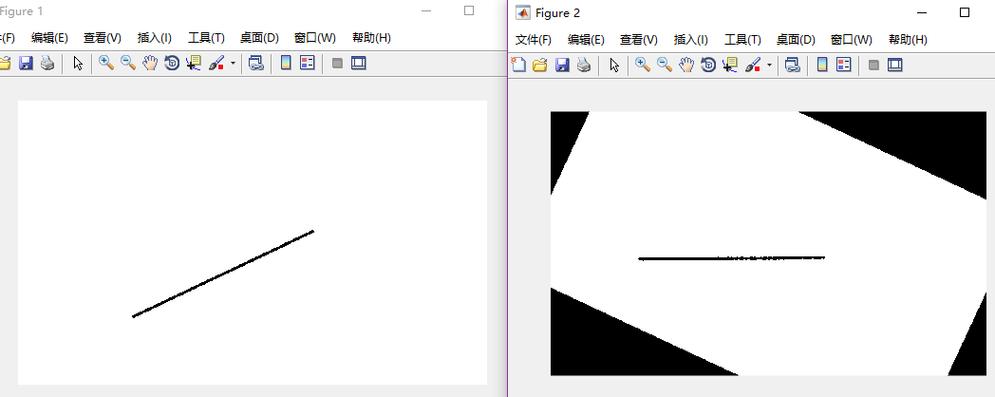Click the Link Plot icon in Figure 2
995x397 pixels.
tap(792, 65)
